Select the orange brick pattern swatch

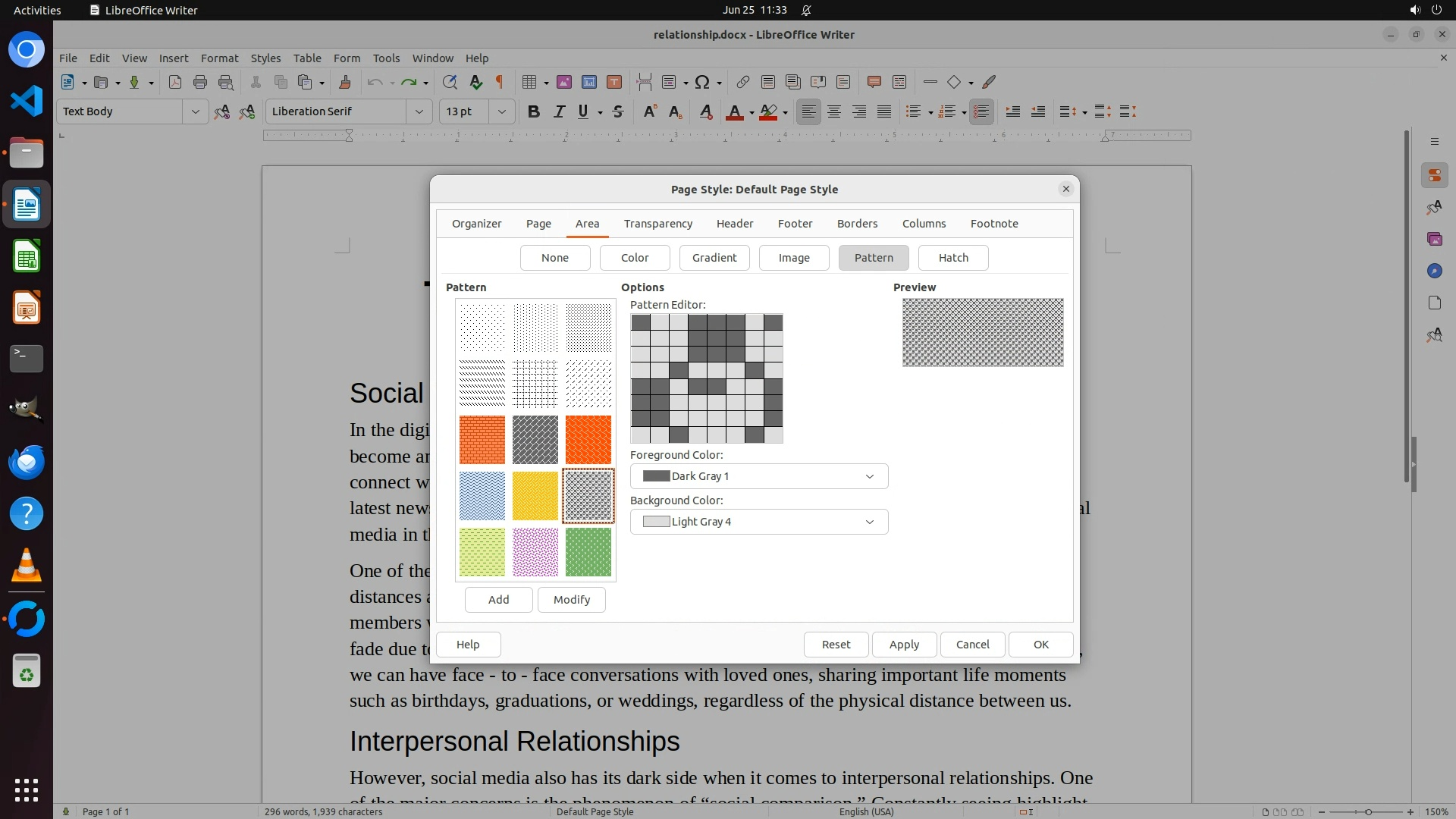point(482,440)
